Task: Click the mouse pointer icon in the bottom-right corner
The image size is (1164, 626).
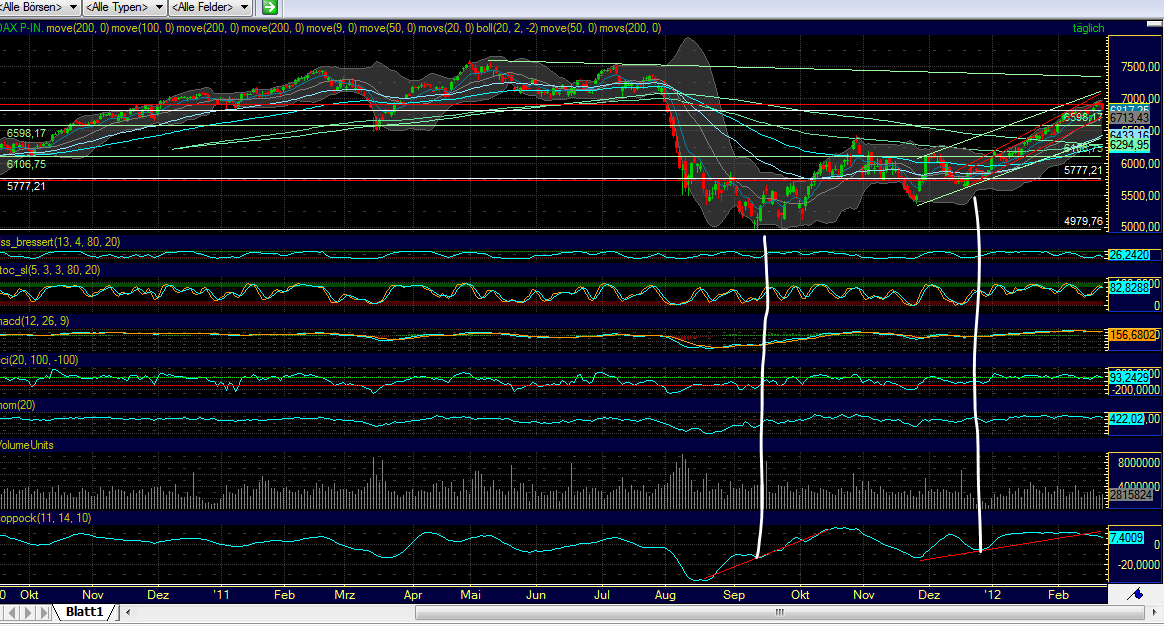Action: point(1135,594)
